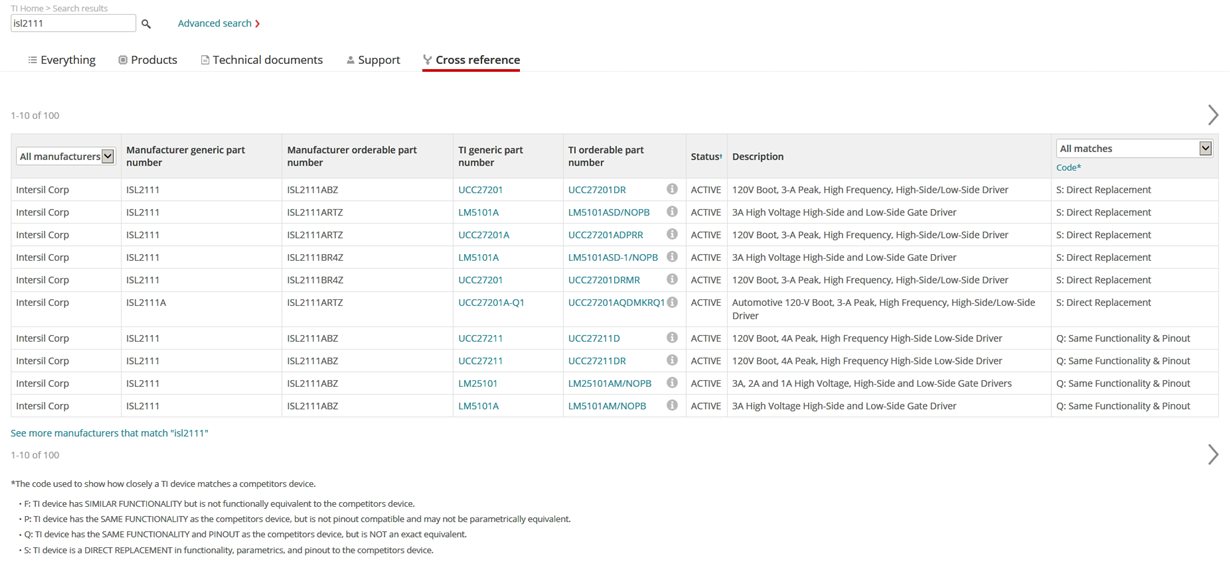This screenshot has height=563, width=1230.
Task: Open info icon for LM25101AM/NOPB
Action: [672, 383]
